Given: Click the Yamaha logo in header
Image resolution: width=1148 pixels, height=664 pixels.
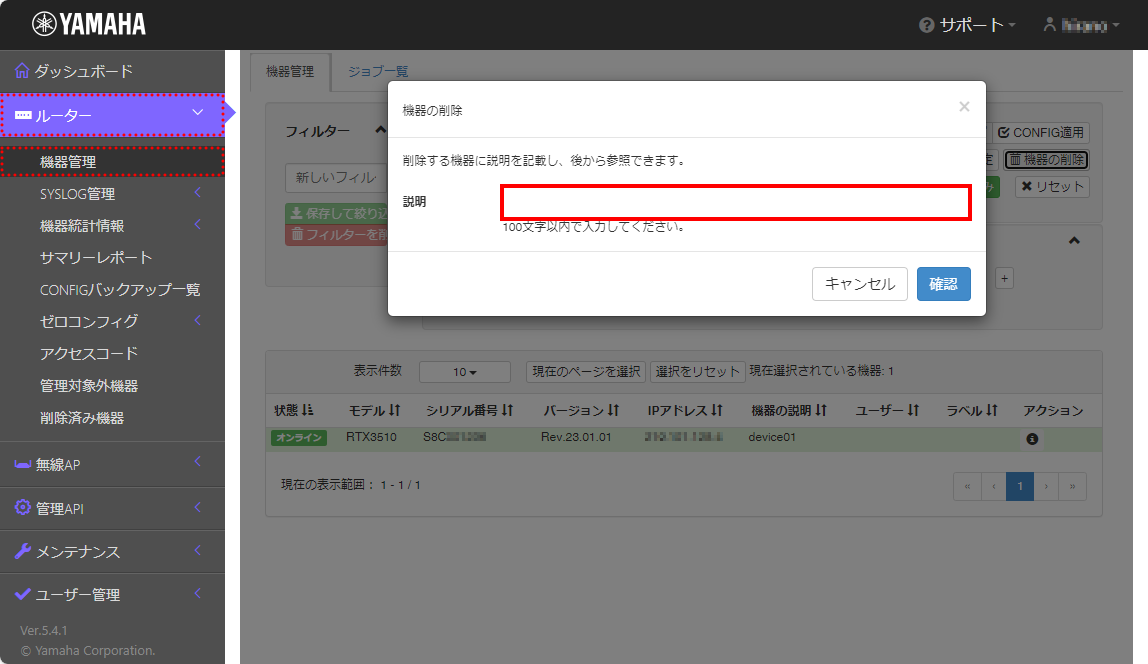Looking at the screenshot, I should pyautogui.click(x=70, y=21).
